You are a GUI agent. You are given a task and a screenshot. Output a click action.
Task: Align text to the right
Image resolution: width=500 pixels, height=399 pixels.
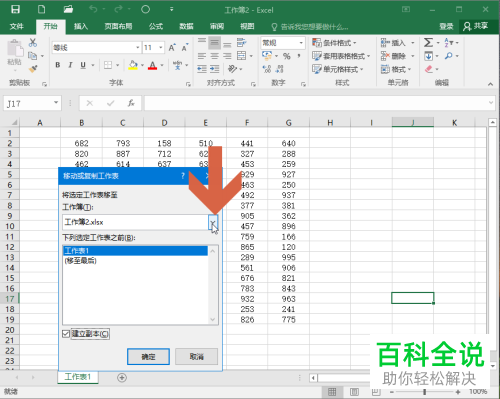tap(227, 56)
